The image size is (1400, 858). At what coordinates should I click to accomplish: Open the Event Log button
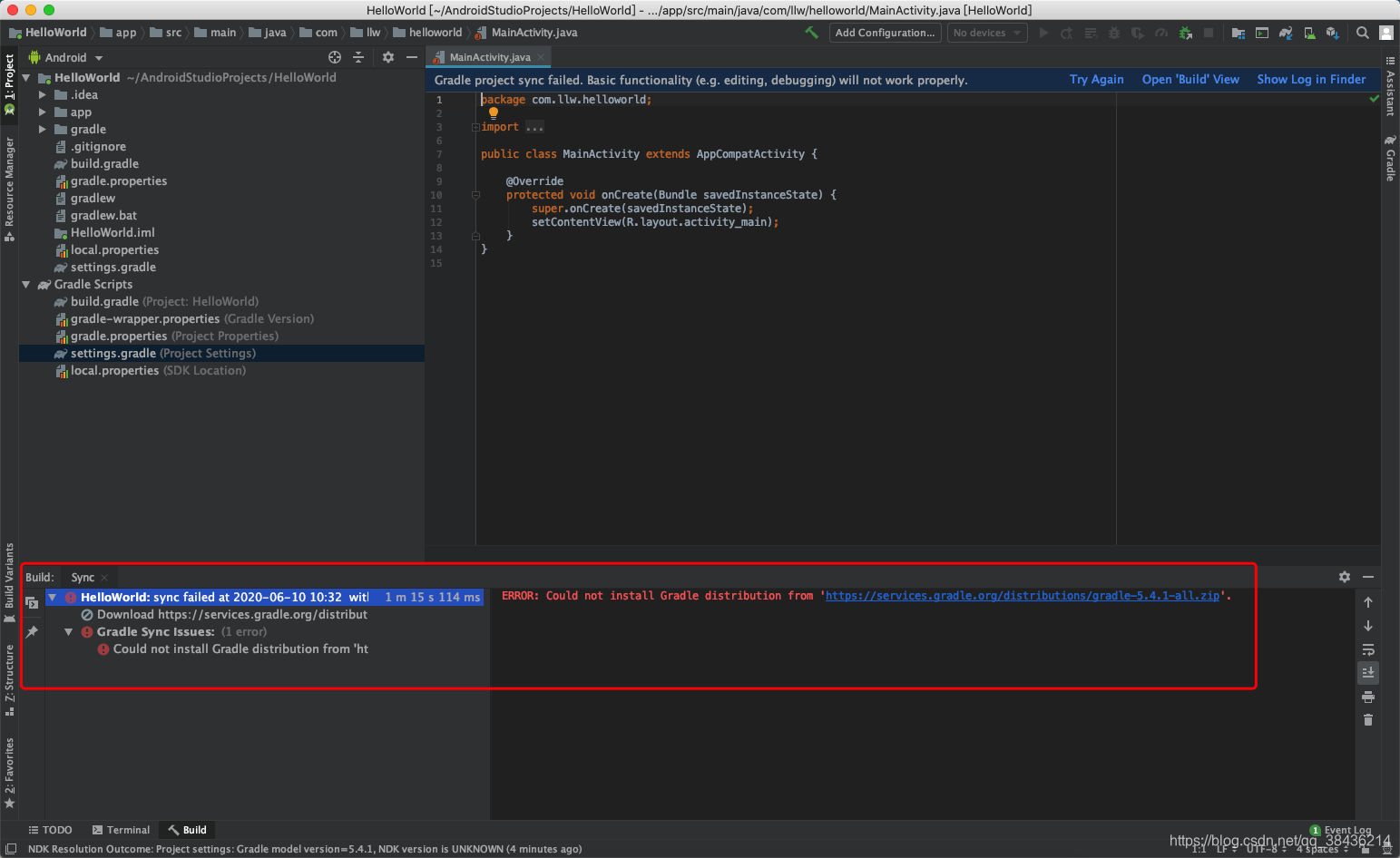tap(1341, 830)
